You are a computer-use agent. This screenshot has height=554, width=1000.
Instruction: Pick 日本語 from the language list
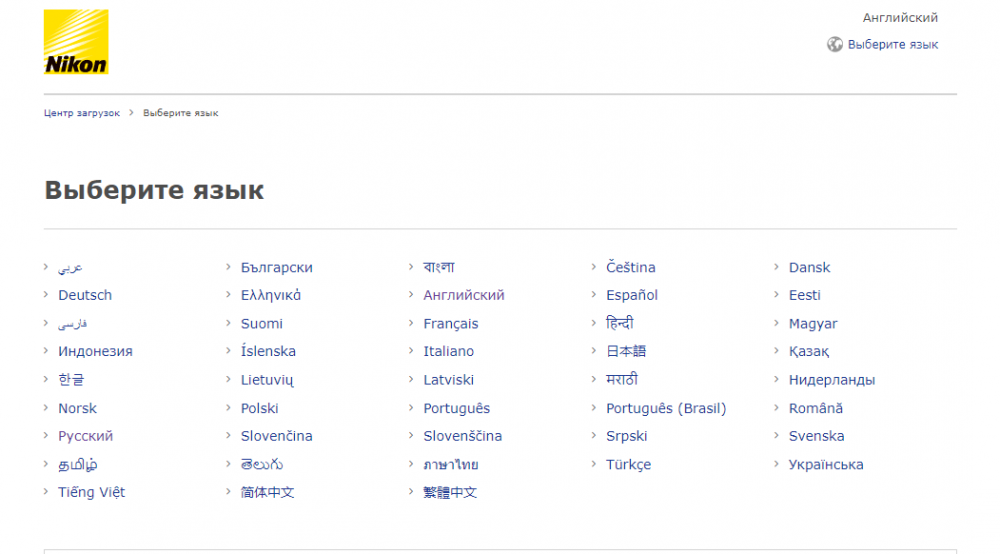tap(626, 351)
